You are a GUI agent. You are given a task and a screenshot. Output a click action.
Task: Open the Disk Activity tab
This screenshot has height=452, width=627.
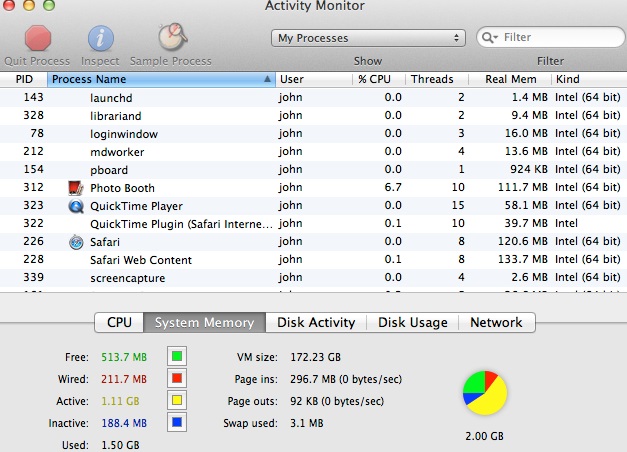click(x=316, y=322)
